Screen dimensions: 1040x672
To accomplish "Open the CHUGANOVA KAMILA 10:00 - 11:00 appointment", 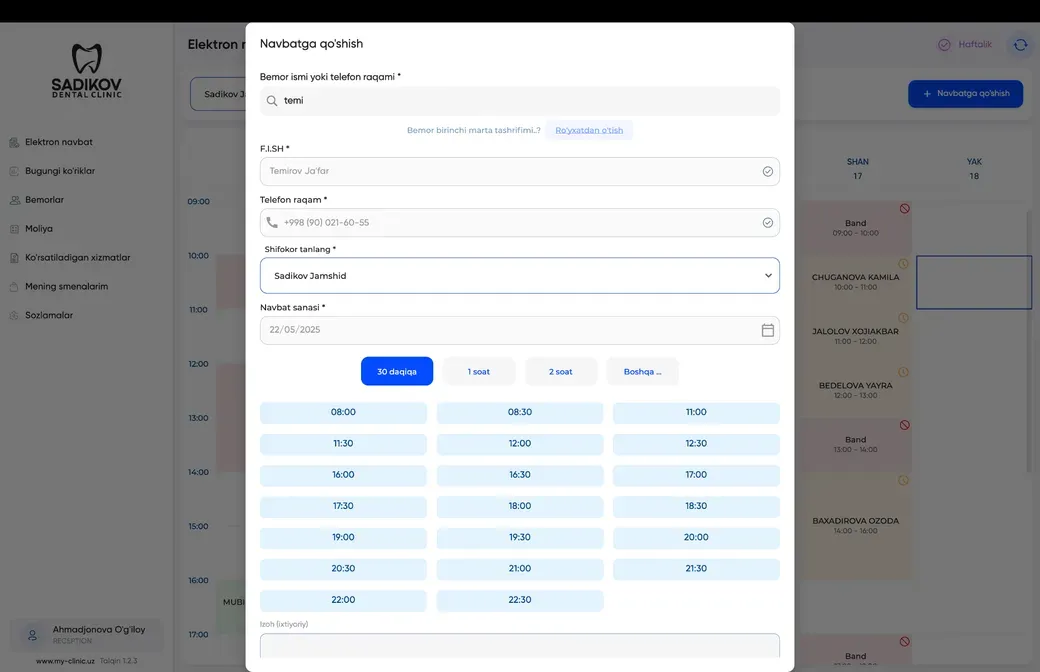I will point(856,282).
